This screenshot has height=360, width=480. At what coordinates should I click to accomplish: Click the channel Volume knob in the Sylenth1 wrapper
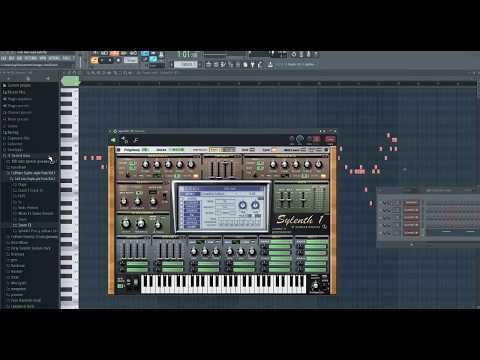coord(300,139)
